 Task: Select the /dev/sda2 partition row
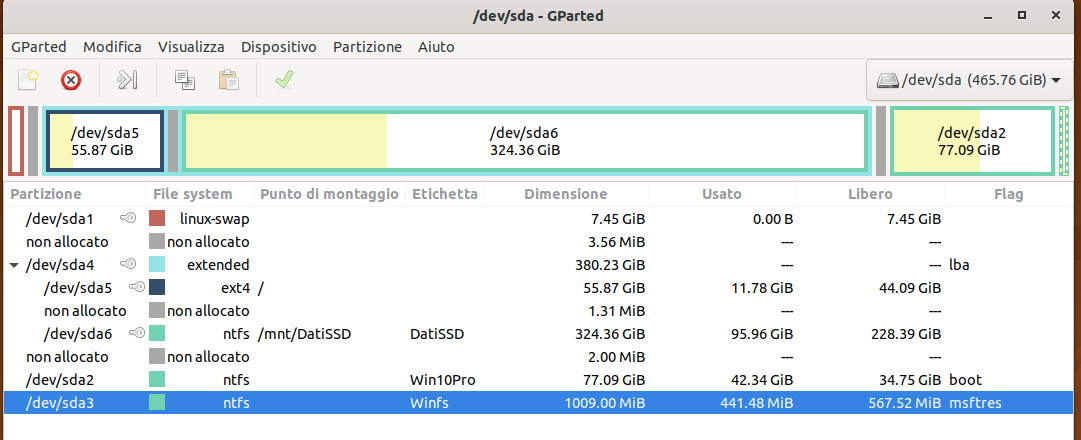[x=540, y=380]
